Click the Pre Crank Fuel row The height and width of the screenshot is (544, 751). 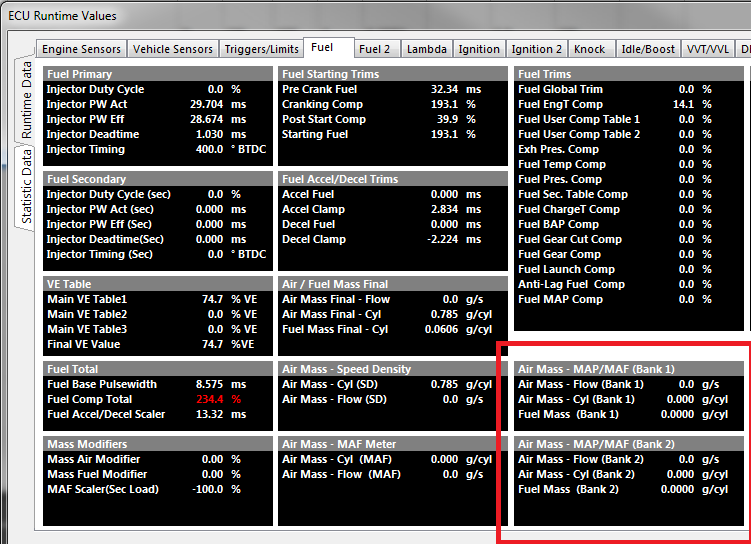(x=393, y=89)
